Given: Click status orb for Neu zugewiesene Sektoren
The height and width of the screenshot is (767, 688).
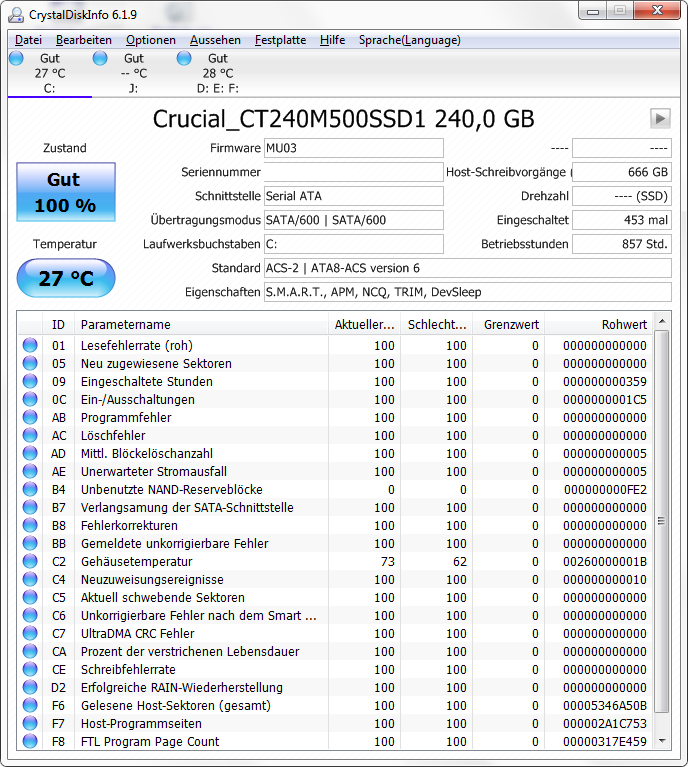Looking at the screenshot, I should [x=30, y=363].
